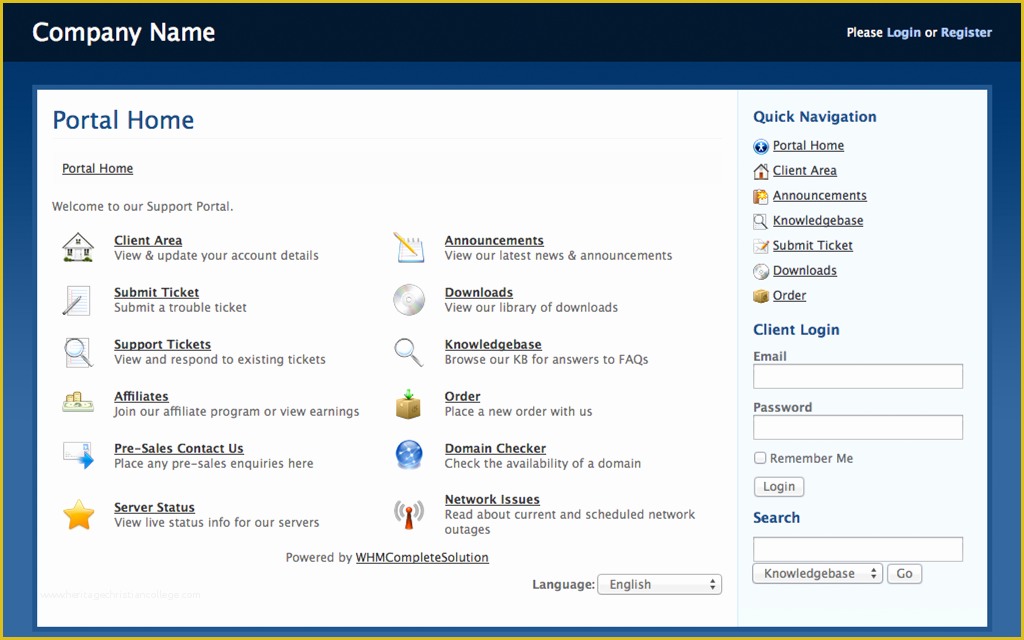Open the Support Tickets link
This screenshot has height=640, width=1024.
click(163, 344)
